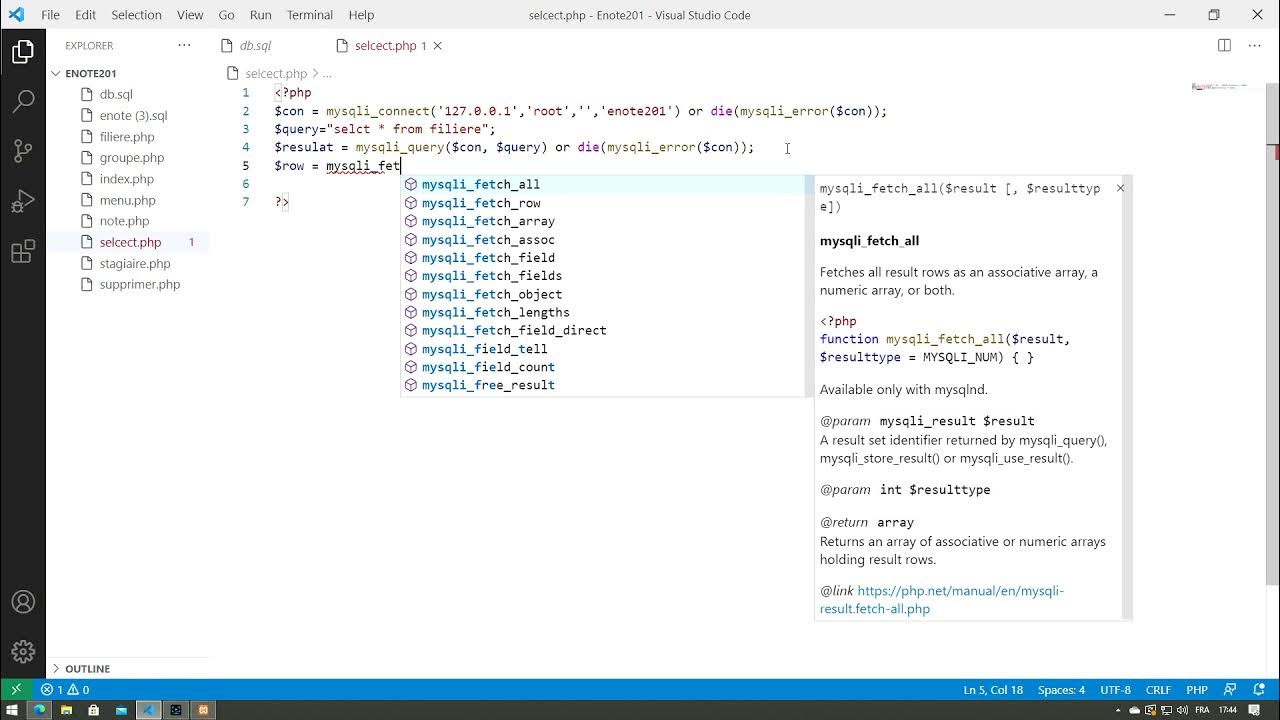1280x720 pixels.
Task: Open the Edit menu
Action: (x=85, y=15)
